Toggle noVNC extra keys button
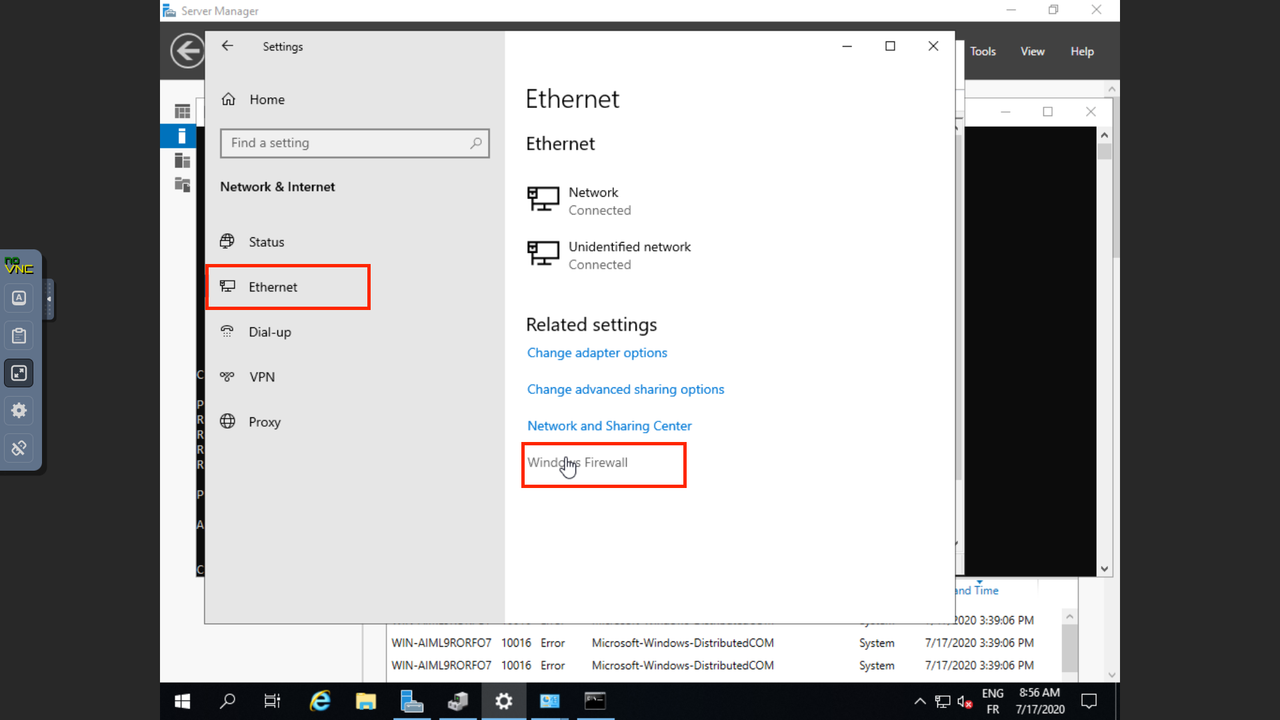The width and height of the screenshot is (1280, 720). coord(19,297)
